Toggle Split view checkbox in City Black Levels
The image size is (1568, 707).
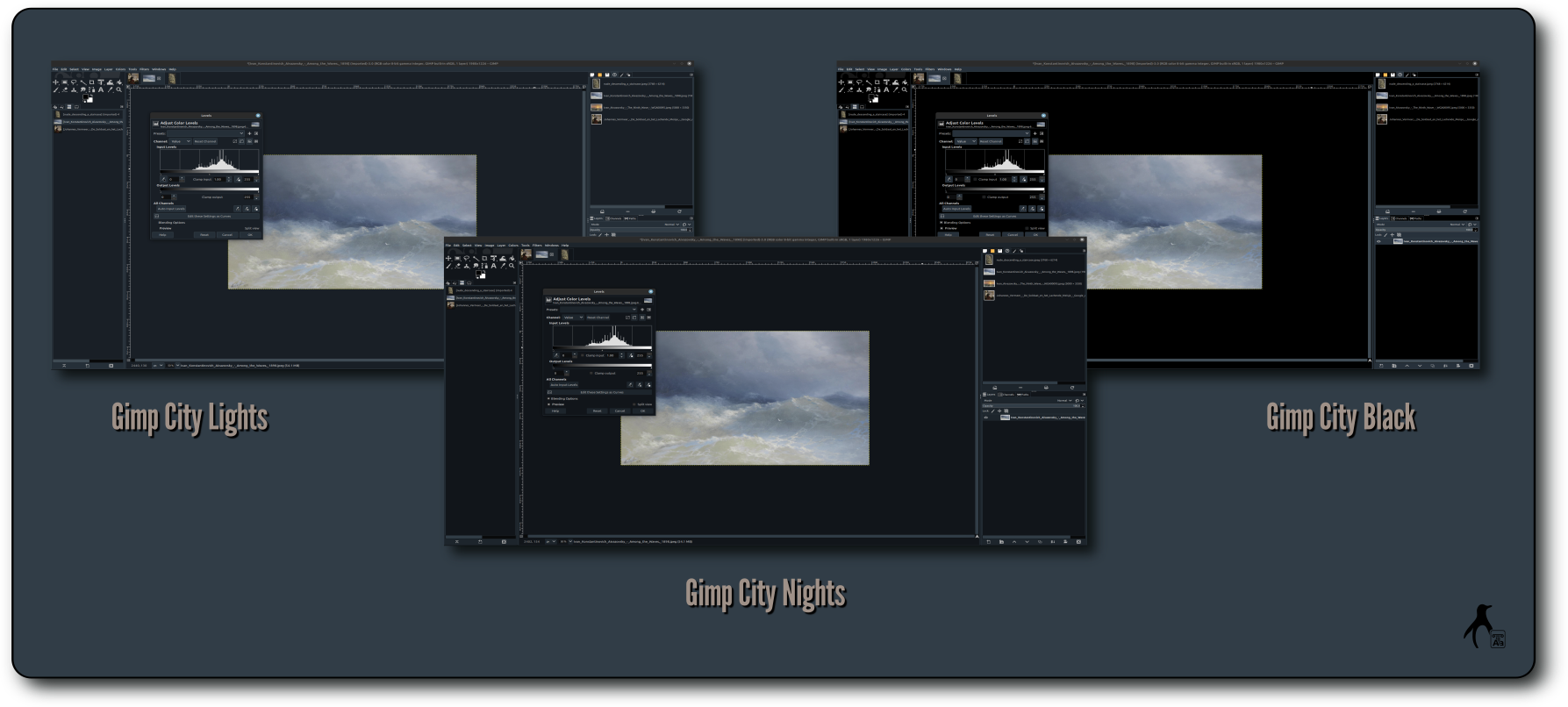pyautogui.click(x=1027, y=228)
